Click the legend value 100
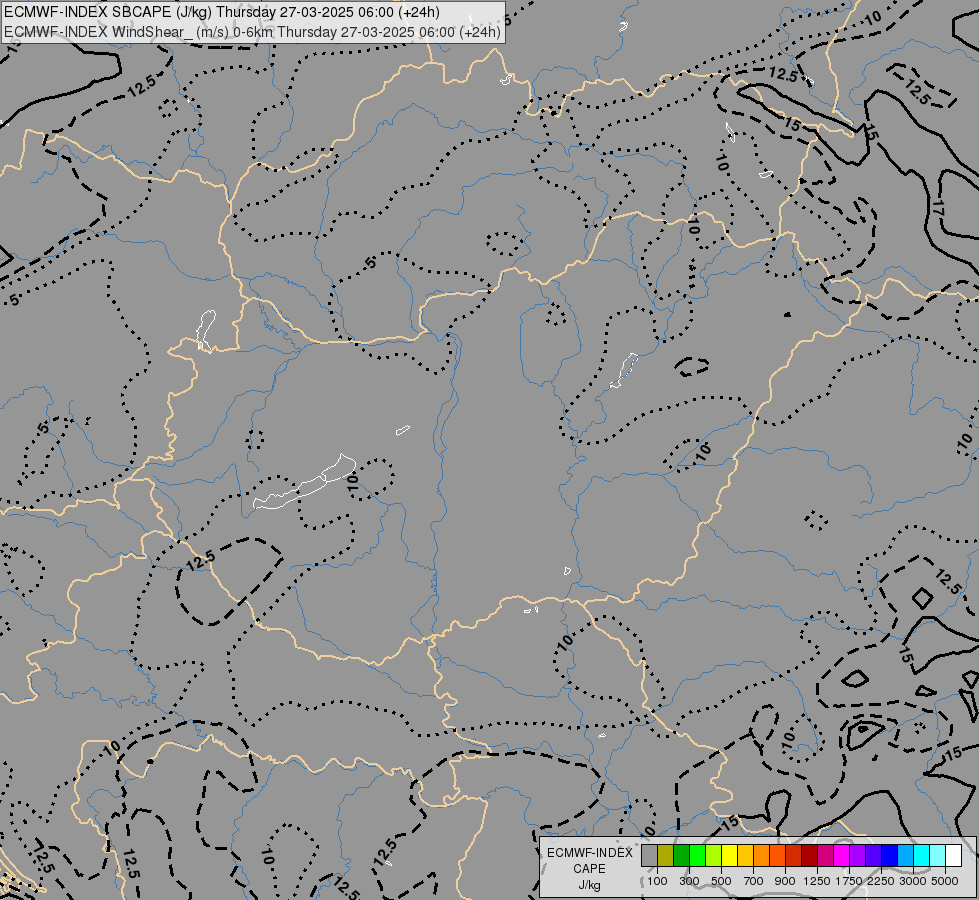The image size is (979, 900). 657,881
